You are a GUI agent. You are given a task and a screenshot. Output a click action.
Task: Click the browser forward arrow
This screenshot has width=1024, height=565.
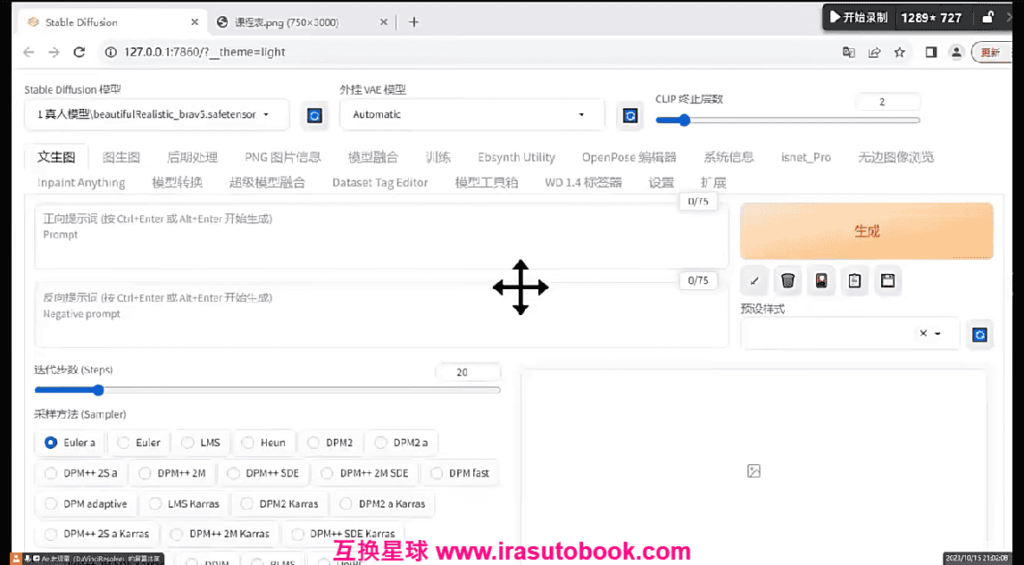54,52
